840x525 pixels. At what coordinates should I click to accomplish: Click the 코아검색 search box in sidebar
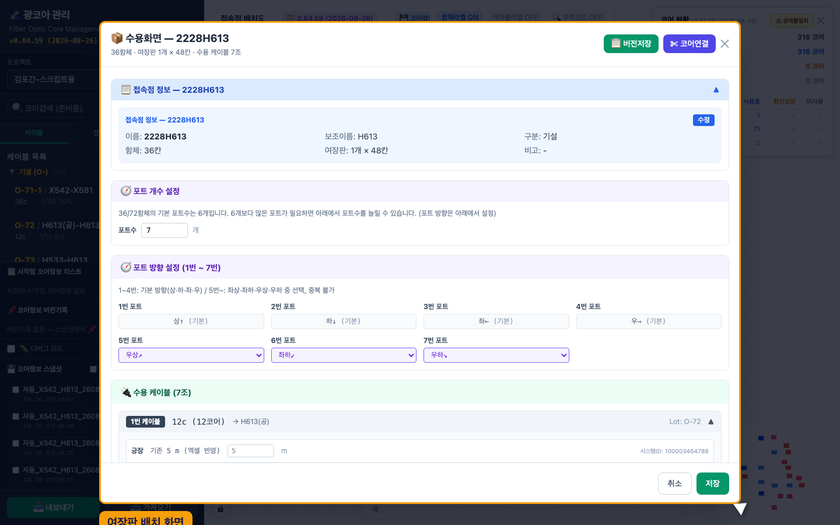point(52,108)
